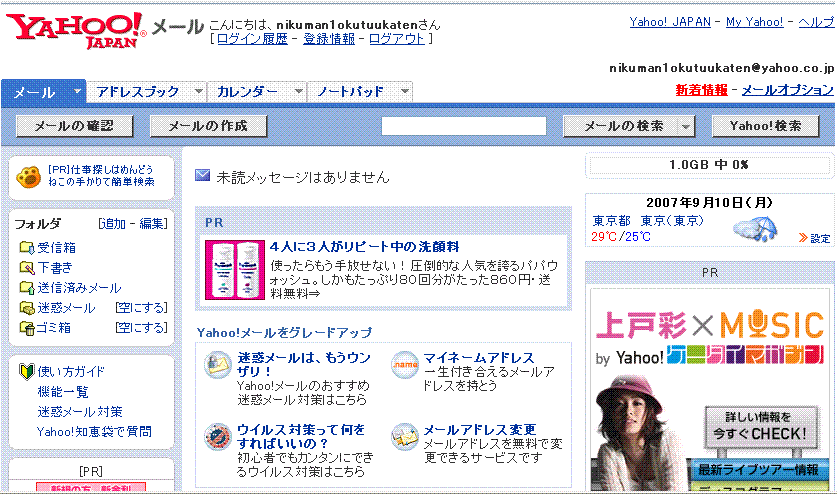
Task: Open the メールオプション link
Action: click(787, 90)
